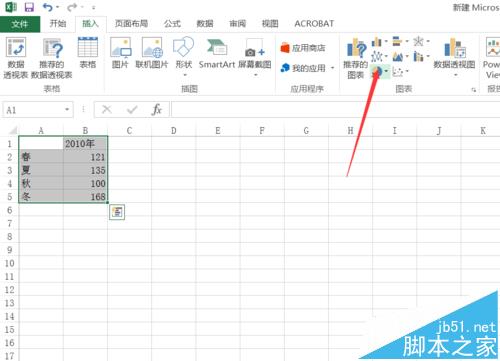The width and height of the screenshot is (500, 361).
Task: Select the cell with value 100
Action: coord(85,183)
